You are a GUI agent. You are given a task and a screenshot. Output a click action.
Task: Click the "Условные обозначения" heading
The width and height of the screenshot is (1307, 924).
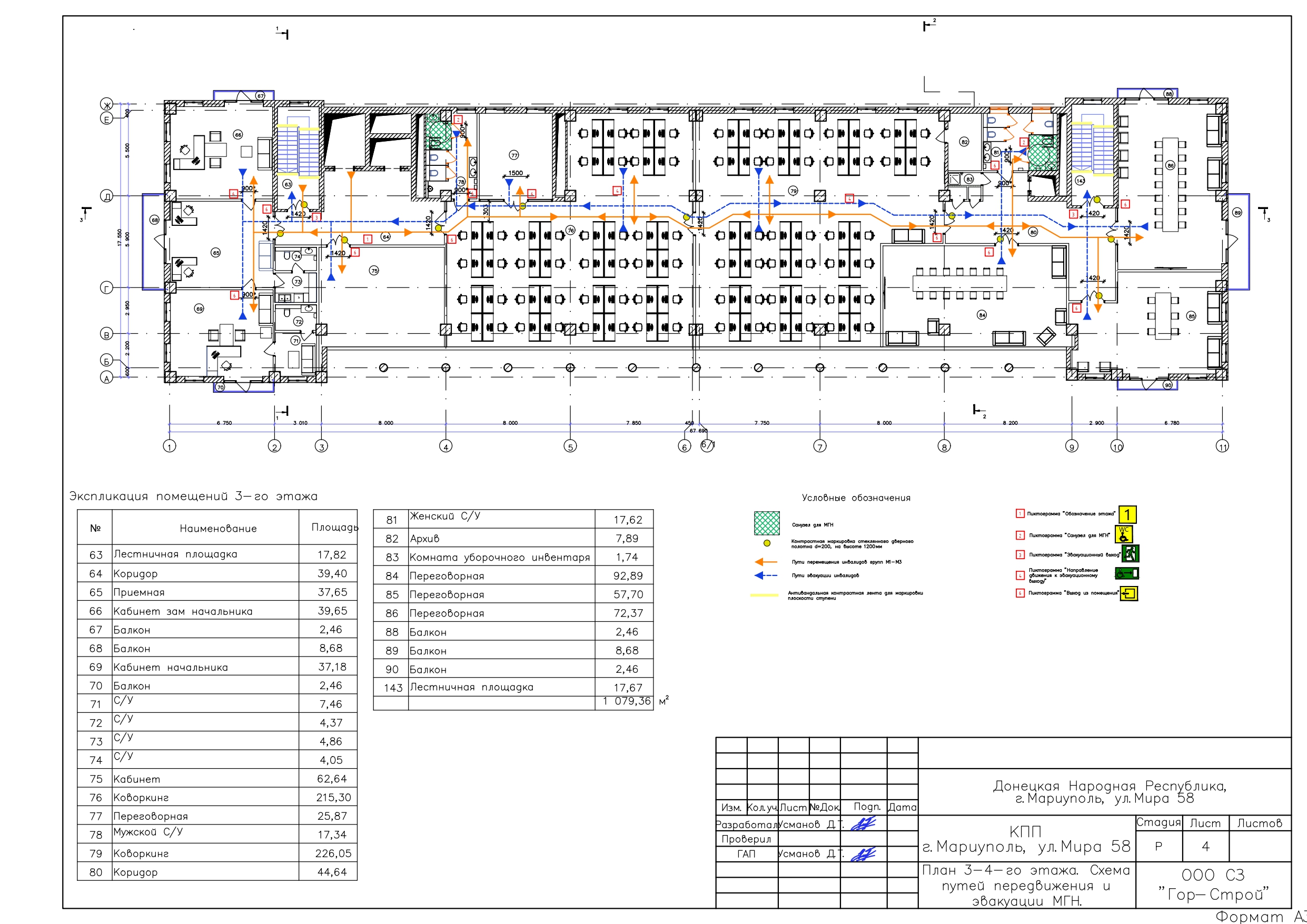coord(856,498)
